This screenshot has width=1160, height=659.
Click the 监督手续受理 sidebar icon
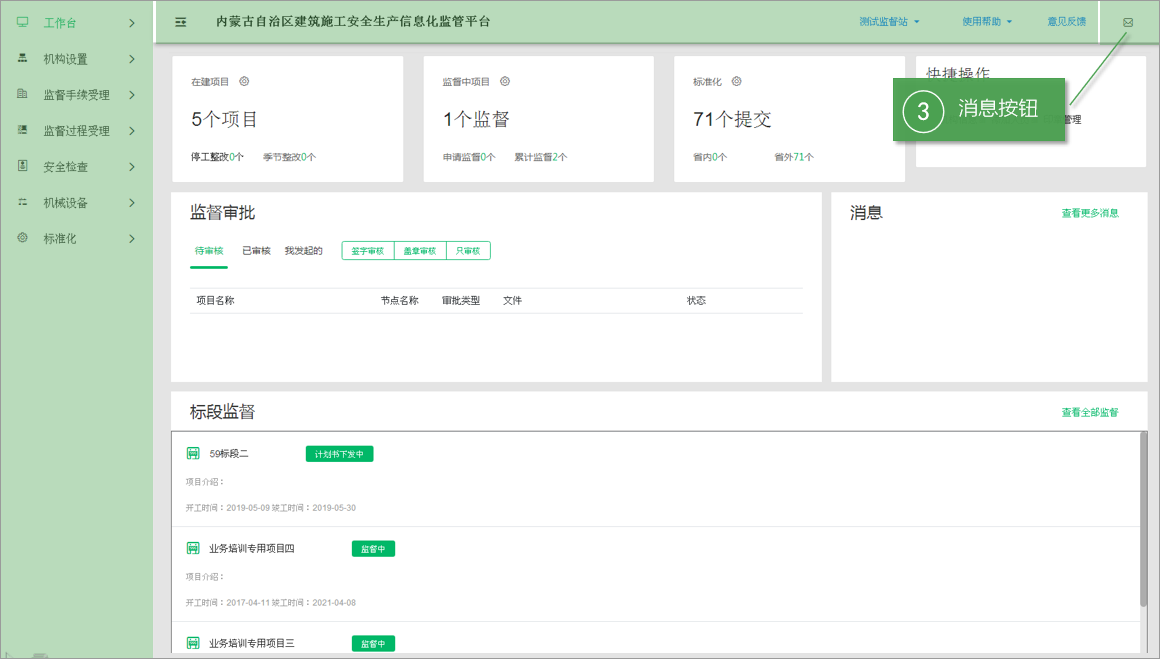coord(23,94)
